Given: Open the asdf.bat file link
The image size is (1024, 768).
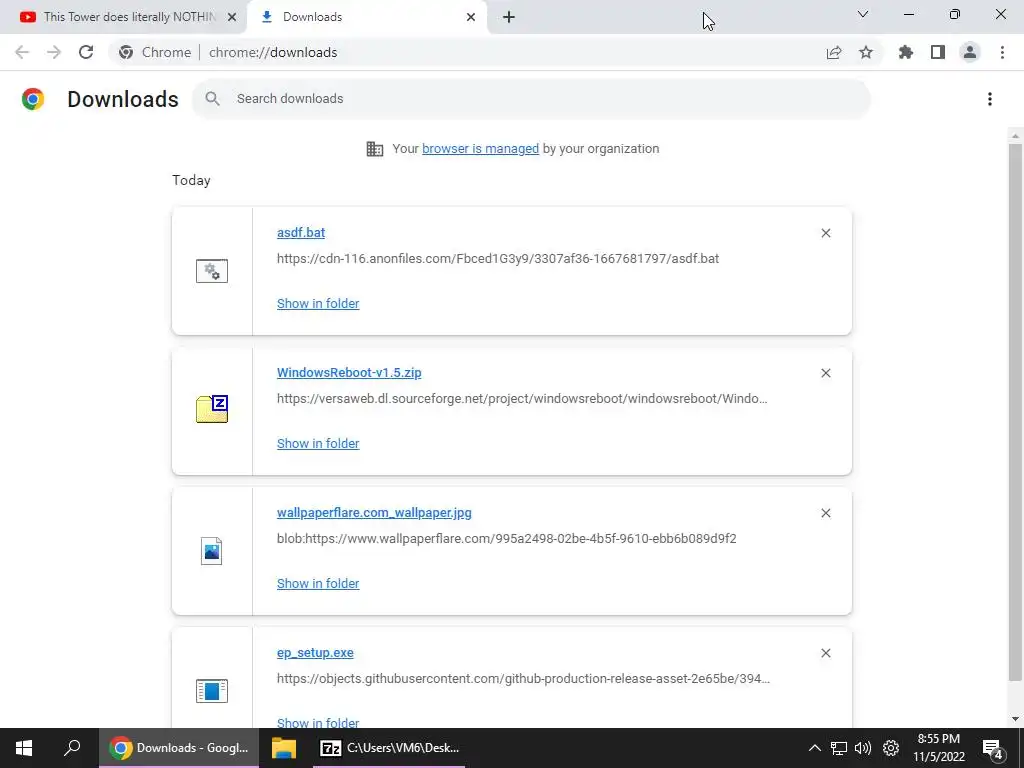Looking at the screenshot, I should tap(300, 232).
